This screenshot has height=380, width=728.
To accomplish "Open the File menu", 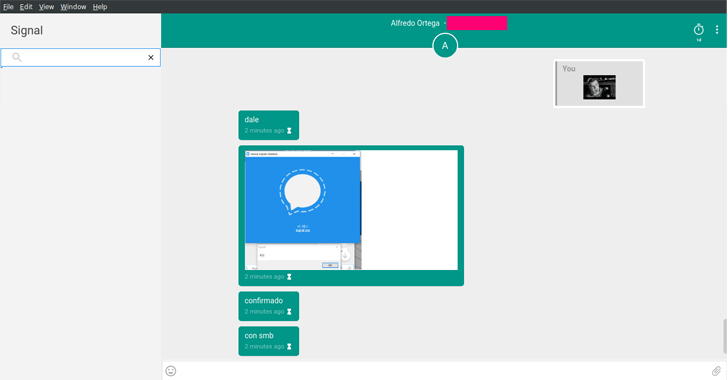I will coord(8,7).
